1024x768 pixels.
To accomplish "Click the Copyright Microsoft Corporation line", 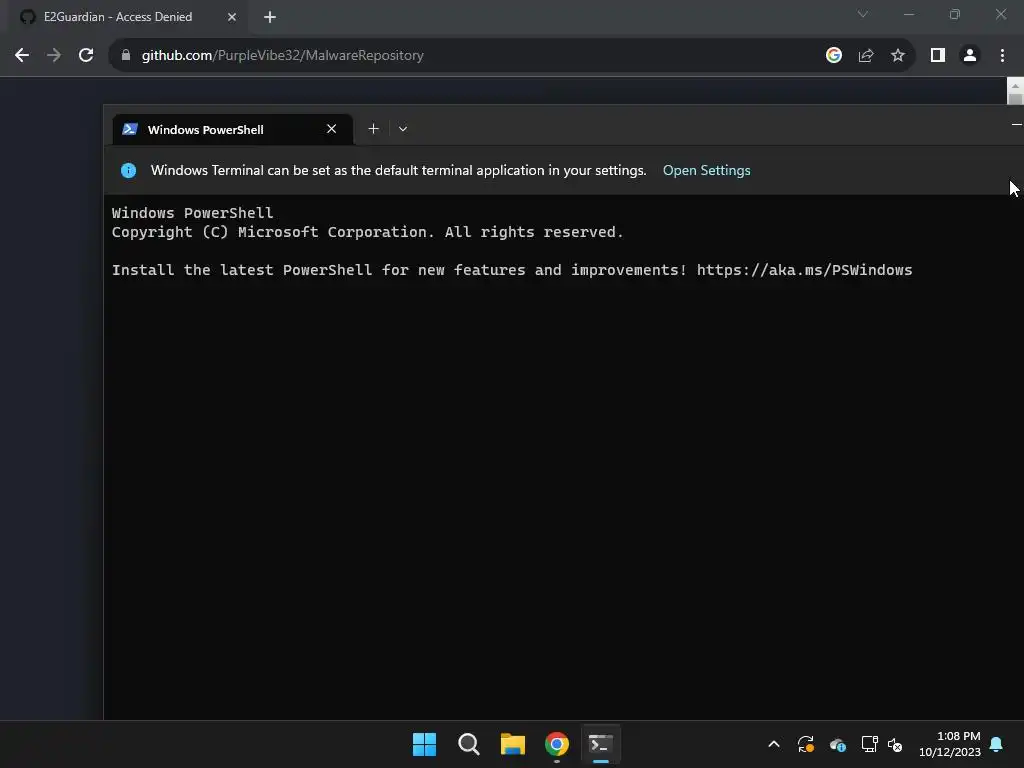I will pyautogui.click(x=367, y=232).
